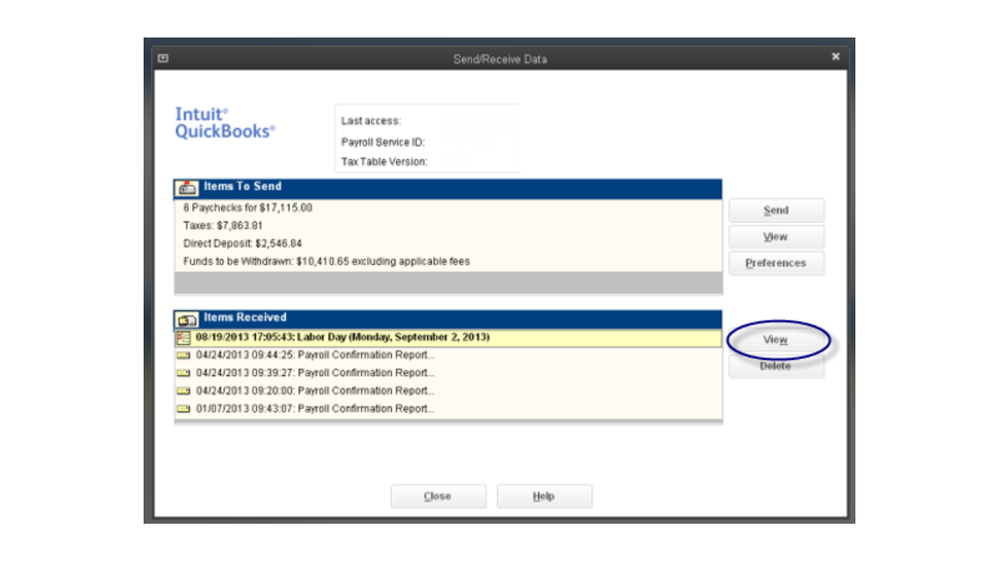The height and width of the screenshot is (562, 999).
Task: Click the Items To Send header icon
Action: pos(187,187)
